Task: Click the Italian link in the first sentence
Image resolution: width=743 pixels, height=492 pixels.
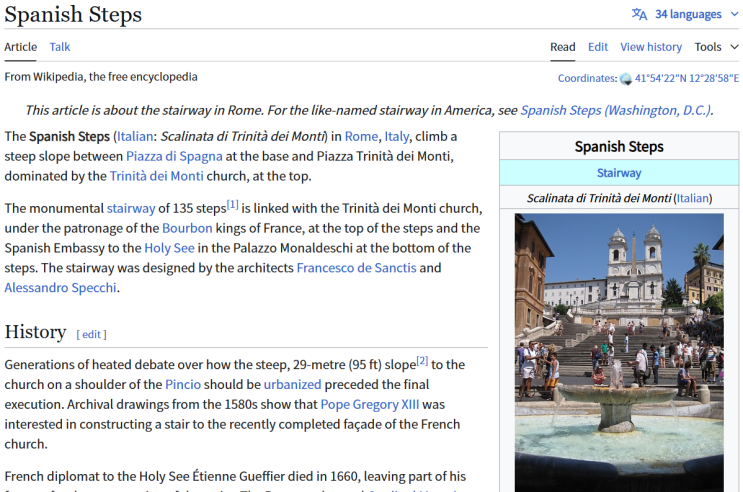Action: coord(135,137)
